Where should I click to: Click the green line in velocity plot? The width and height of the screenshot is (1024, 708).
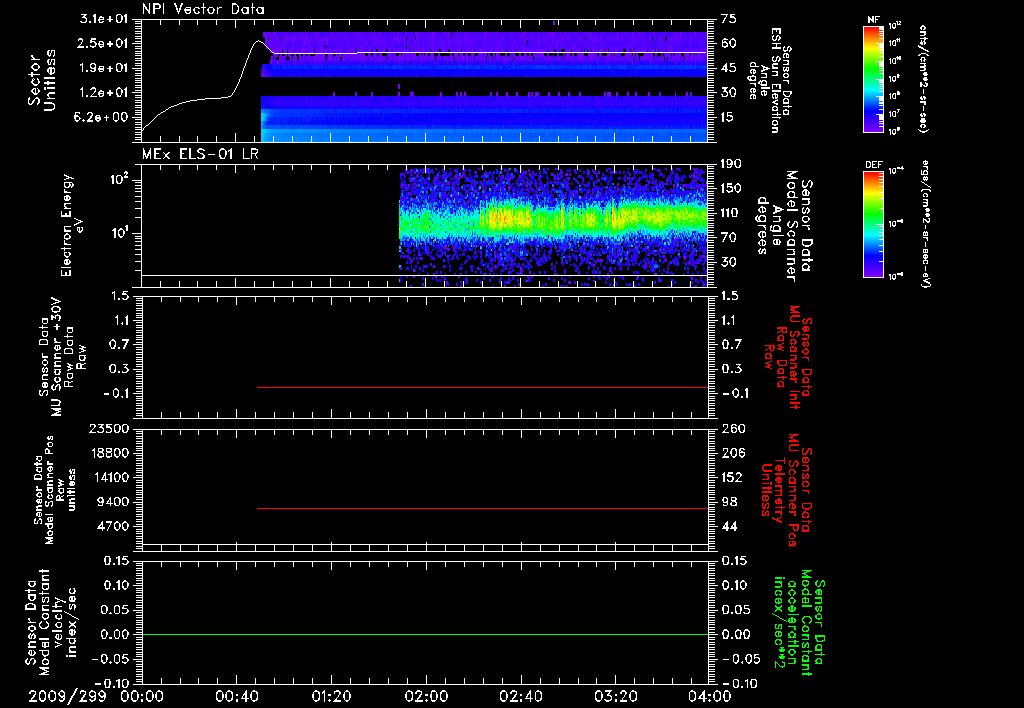pos(425,634)
